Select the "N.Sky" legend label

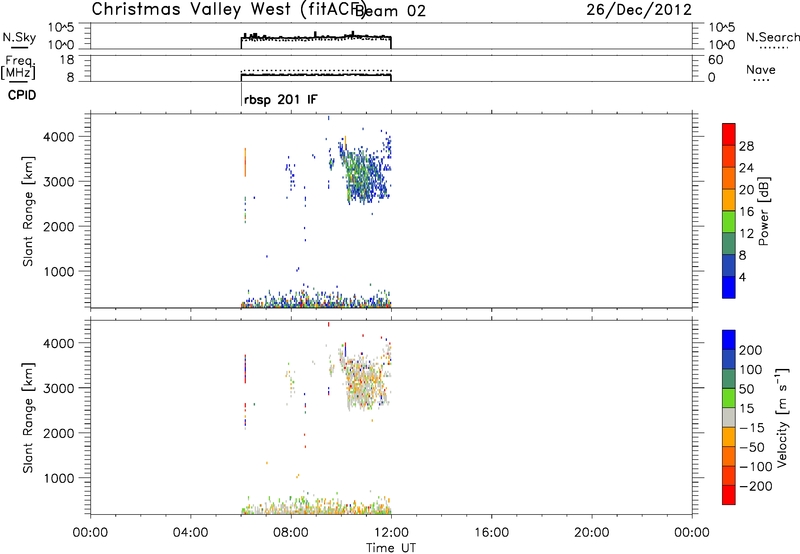pyautogui.click(x=19, y=37)
